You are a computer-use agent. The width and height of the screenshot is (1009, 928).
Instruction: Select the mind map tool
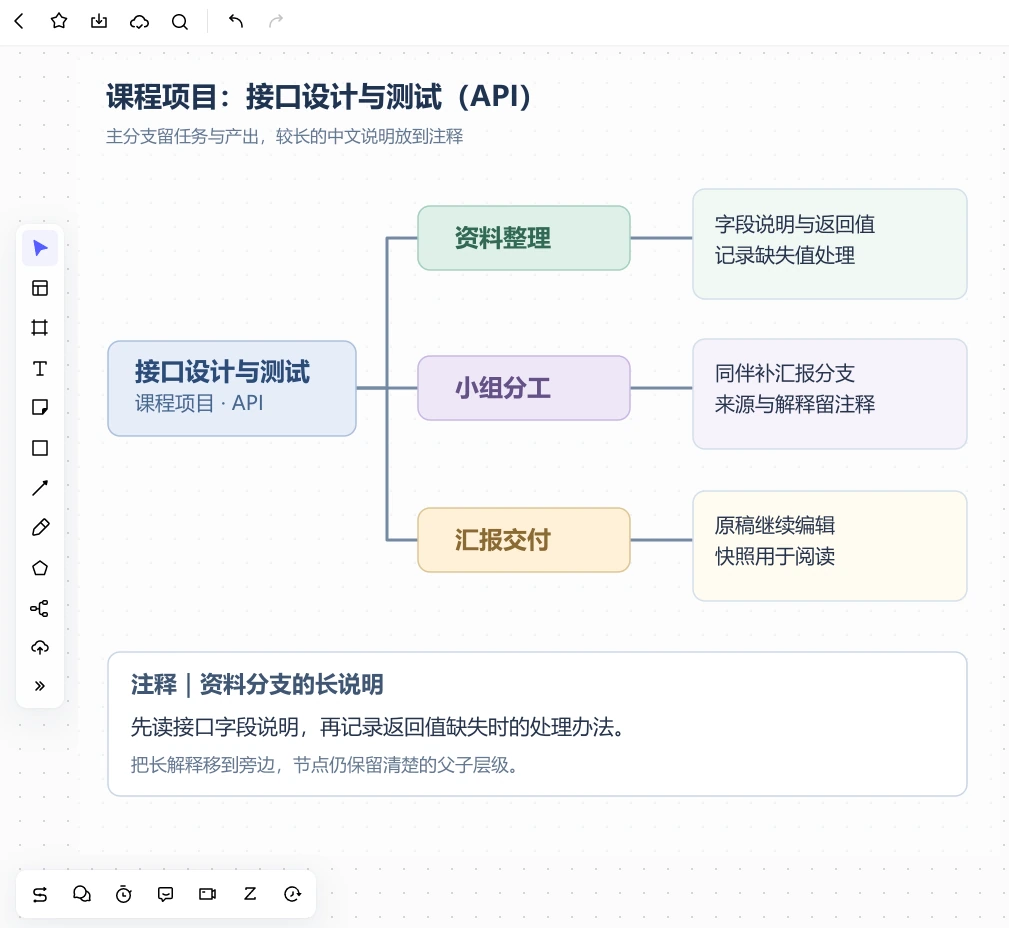click(40, 608)
